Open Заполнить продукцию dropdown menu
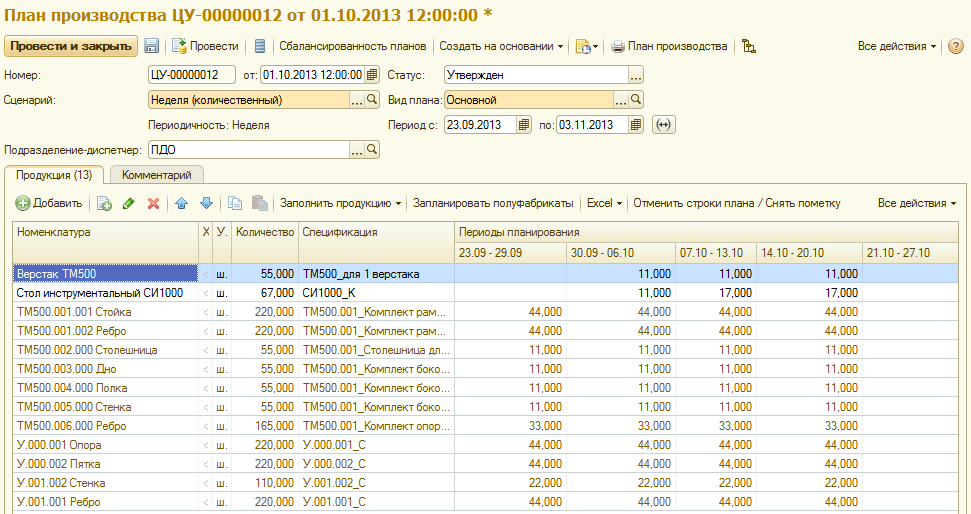The image size is (971, 514). click(340, 203)
